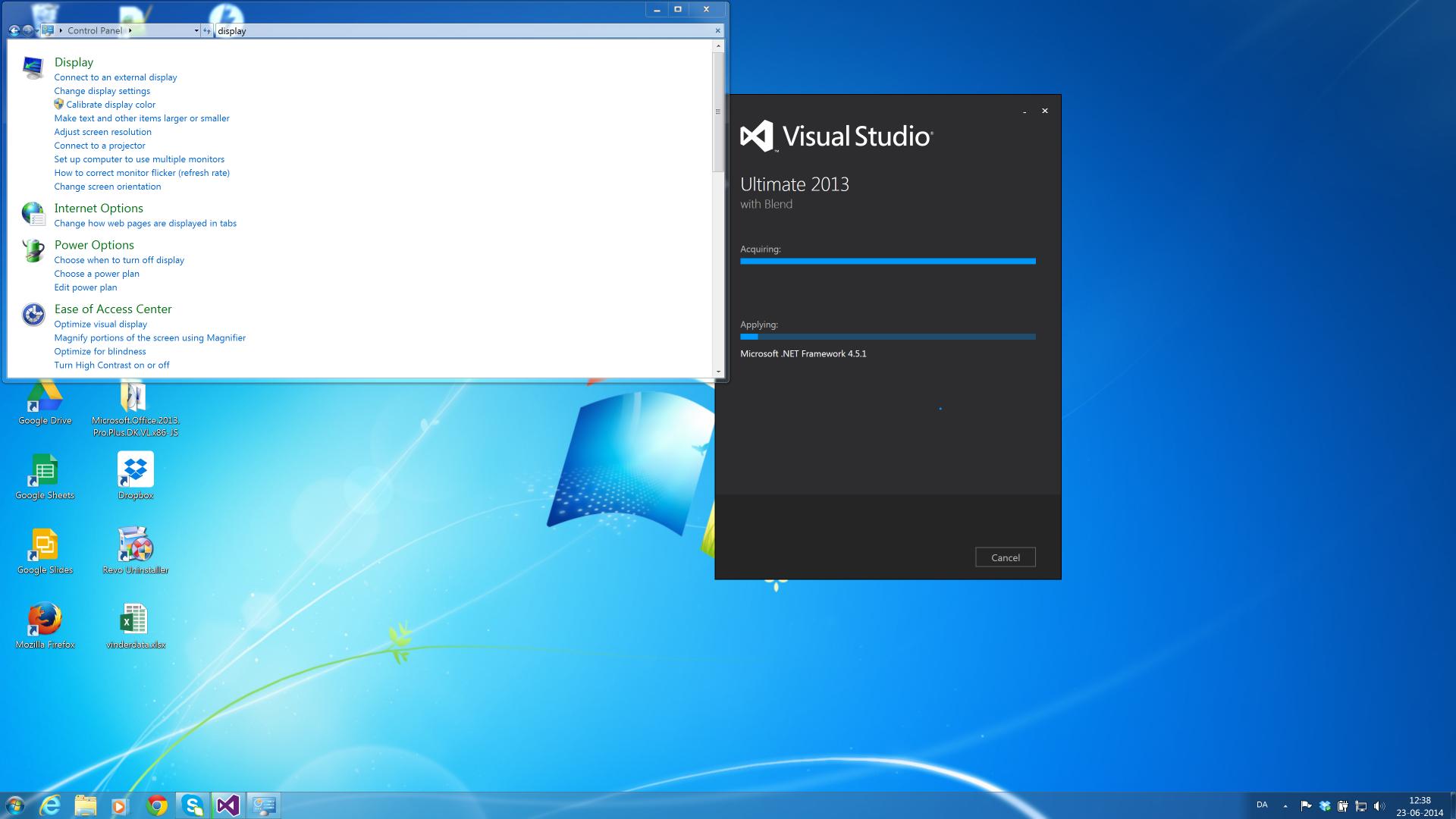Click the volume speaker tray icon
The image size is (1456, 819).
tap(1379, 805)
